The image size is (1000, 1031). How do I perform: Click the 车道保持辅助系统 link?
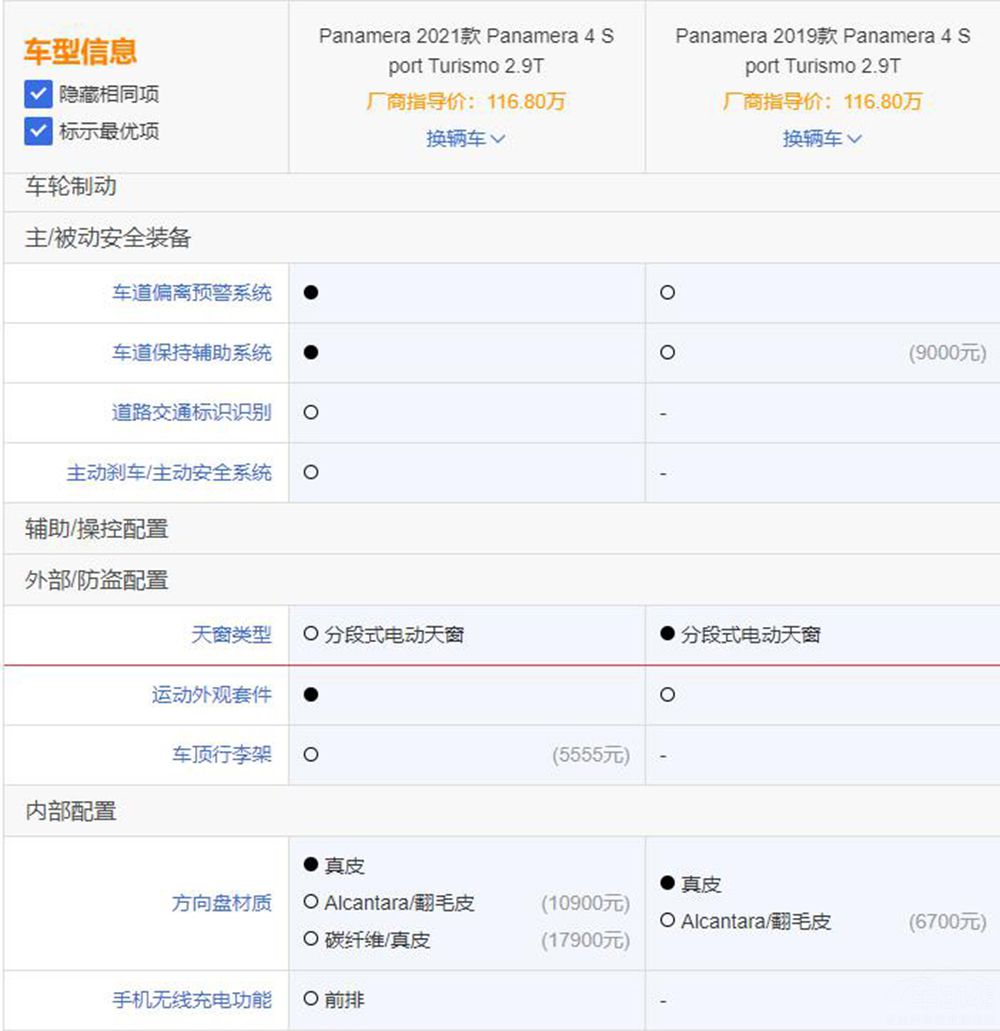[191, 353]
